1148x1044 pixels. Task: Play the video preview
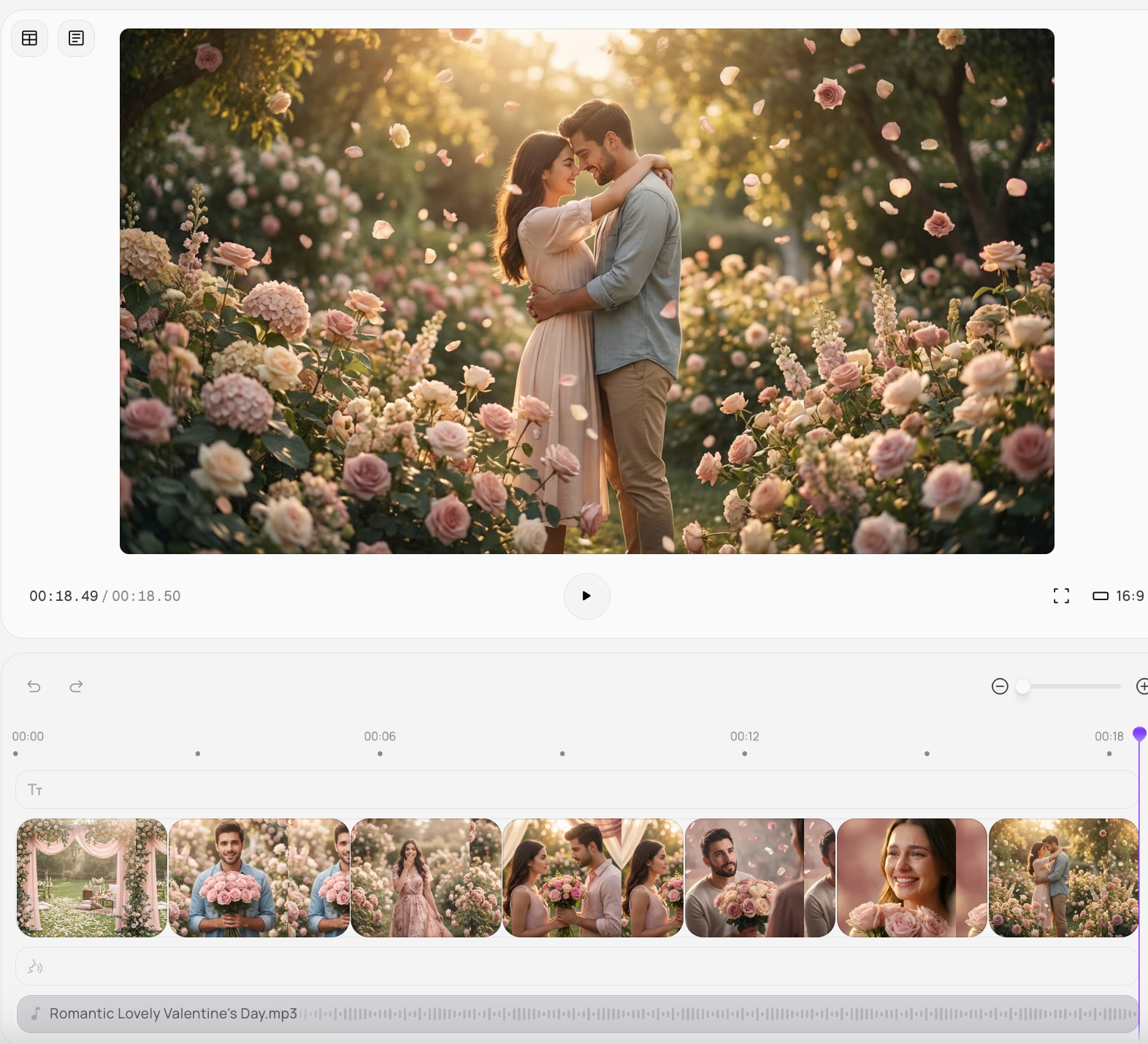[x=586, y=596]
